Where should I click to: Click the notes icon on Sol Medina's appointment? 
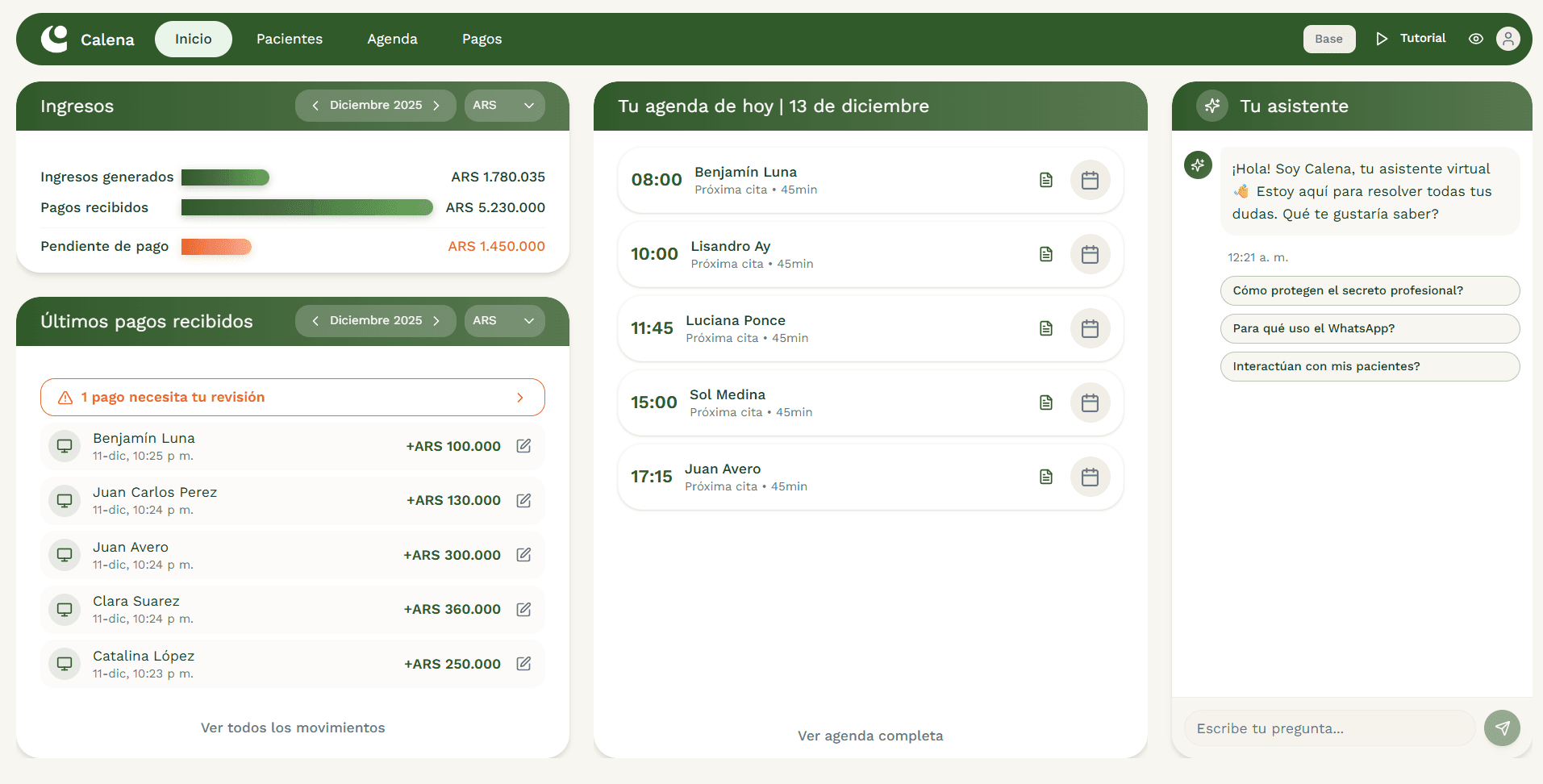(x=1045, y=402)
